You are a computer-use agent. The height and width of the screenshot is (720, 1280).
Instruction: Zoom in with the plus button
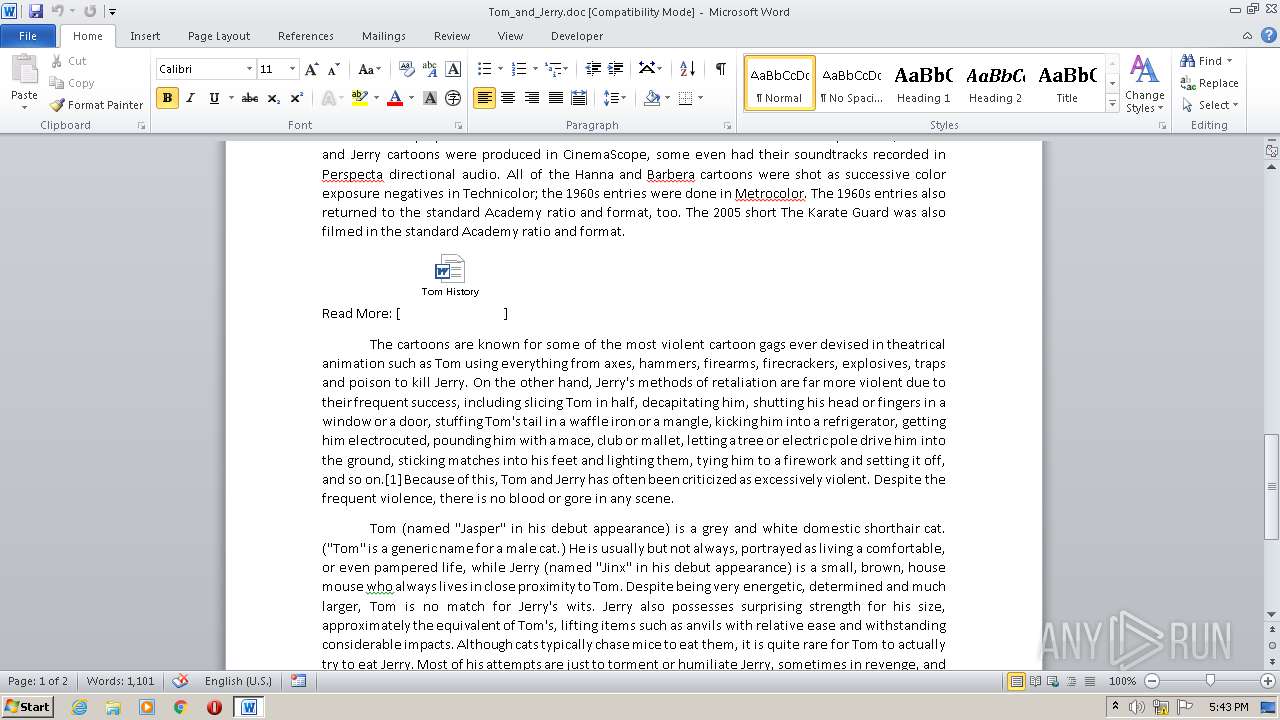click(1268, 681)
